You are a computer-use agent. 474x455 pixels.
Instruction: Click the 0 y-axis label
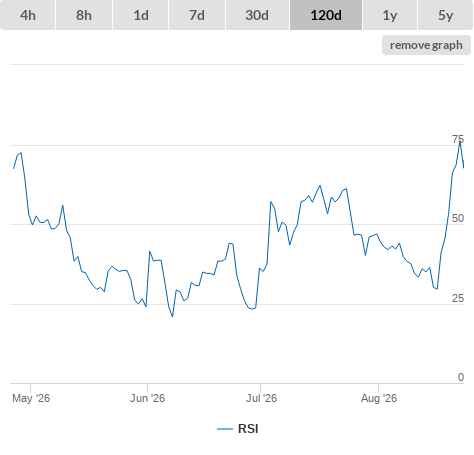461,377
